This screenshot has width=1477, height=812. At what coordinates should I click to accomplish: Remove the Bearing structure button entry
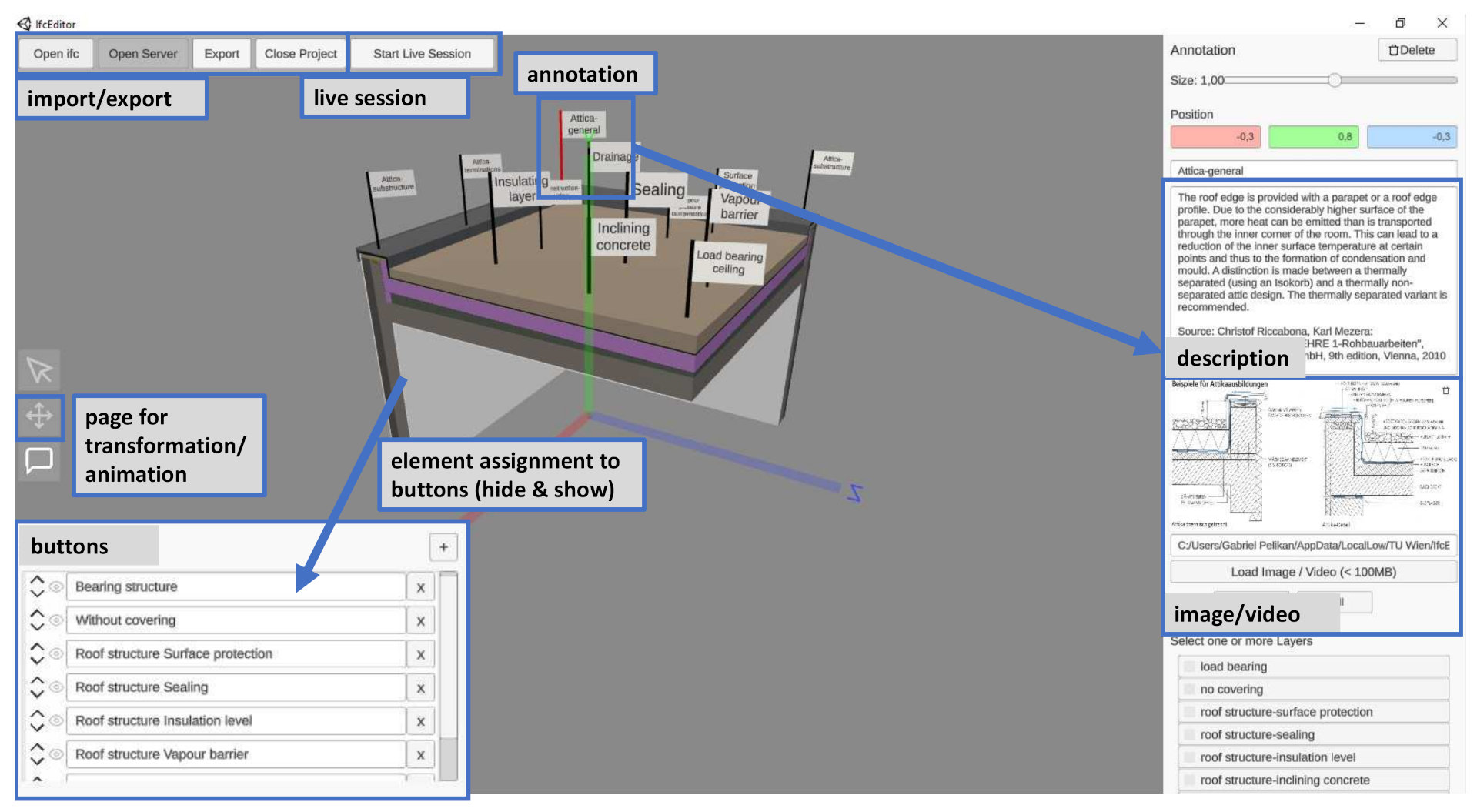[420, 588]
